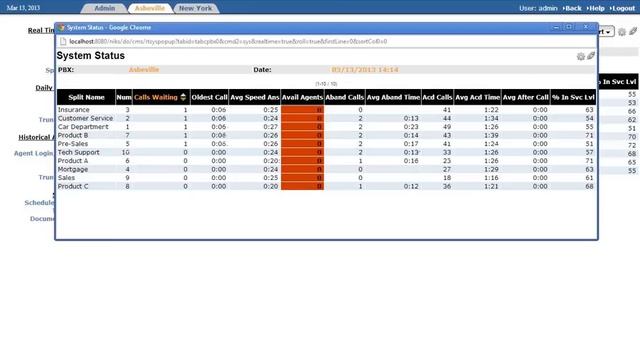Sort by the Avg Speed Ans column header

coord(255,97)
